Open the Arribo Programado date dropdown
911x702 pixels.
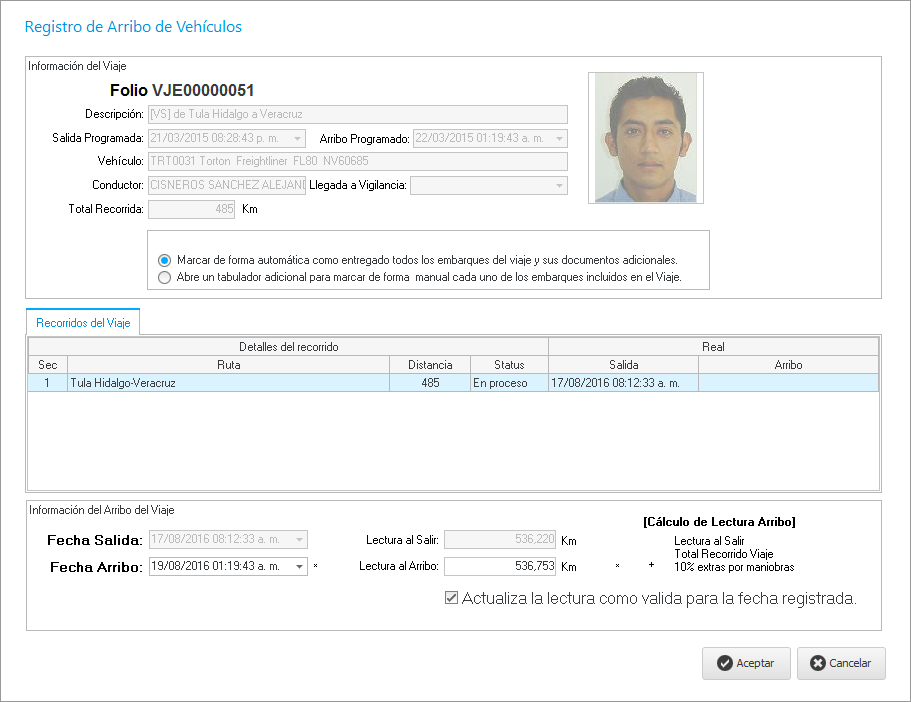click(x=558, y=139)
